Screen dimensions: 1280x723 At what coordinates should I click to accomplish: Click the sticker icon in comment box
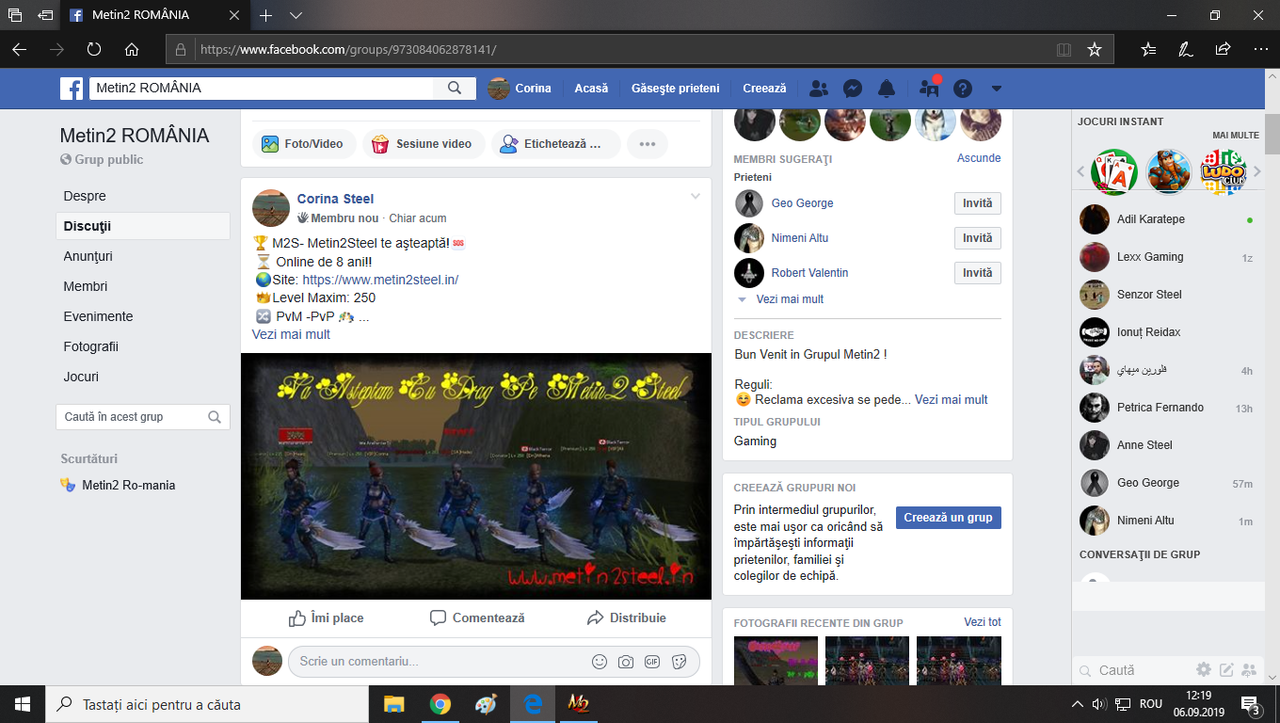click(x=679, y=661)
